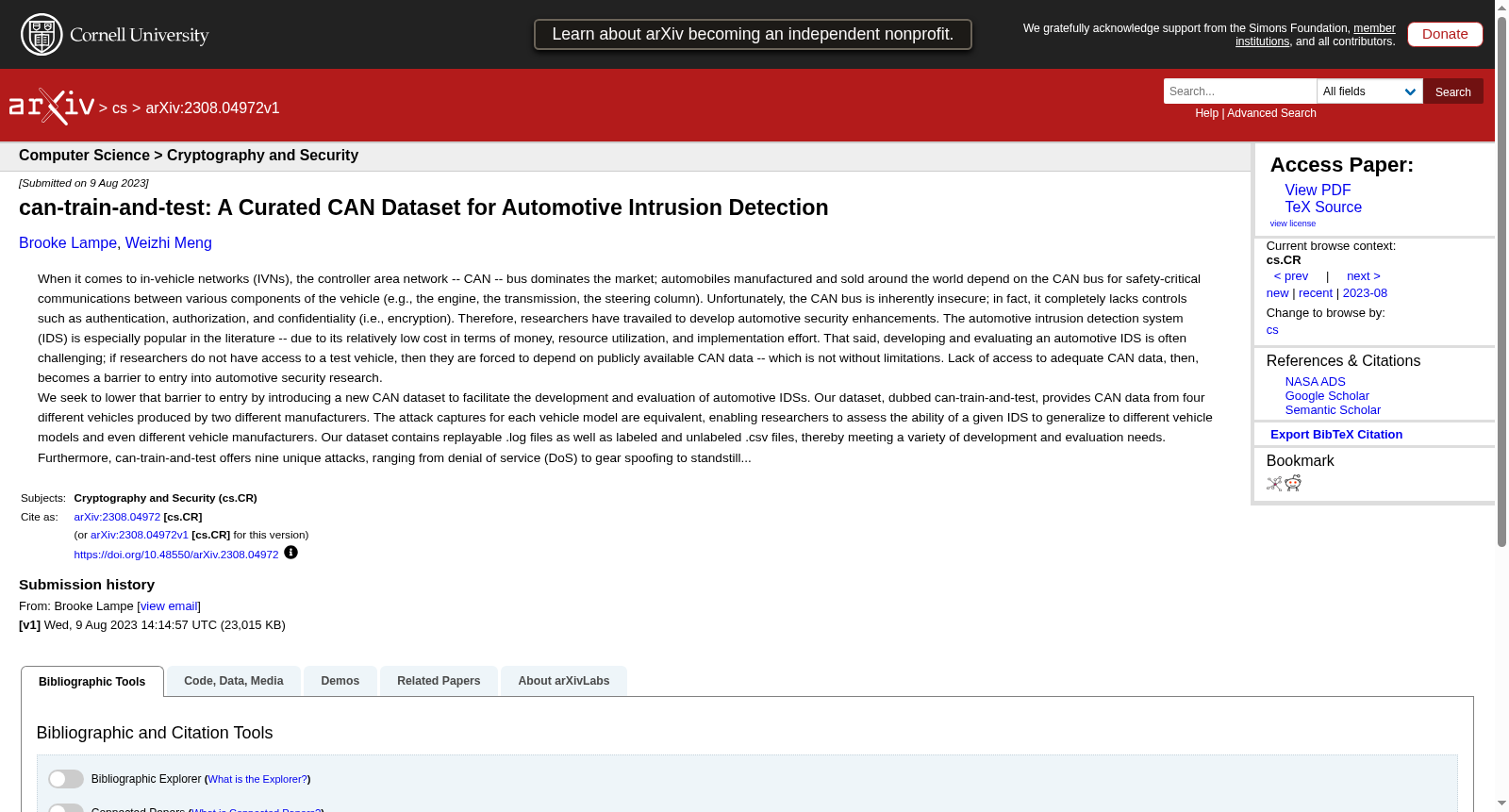Open the Semantic Scholar link
This screenshot has height=812, width=1509.
(x=1333, y=410)
